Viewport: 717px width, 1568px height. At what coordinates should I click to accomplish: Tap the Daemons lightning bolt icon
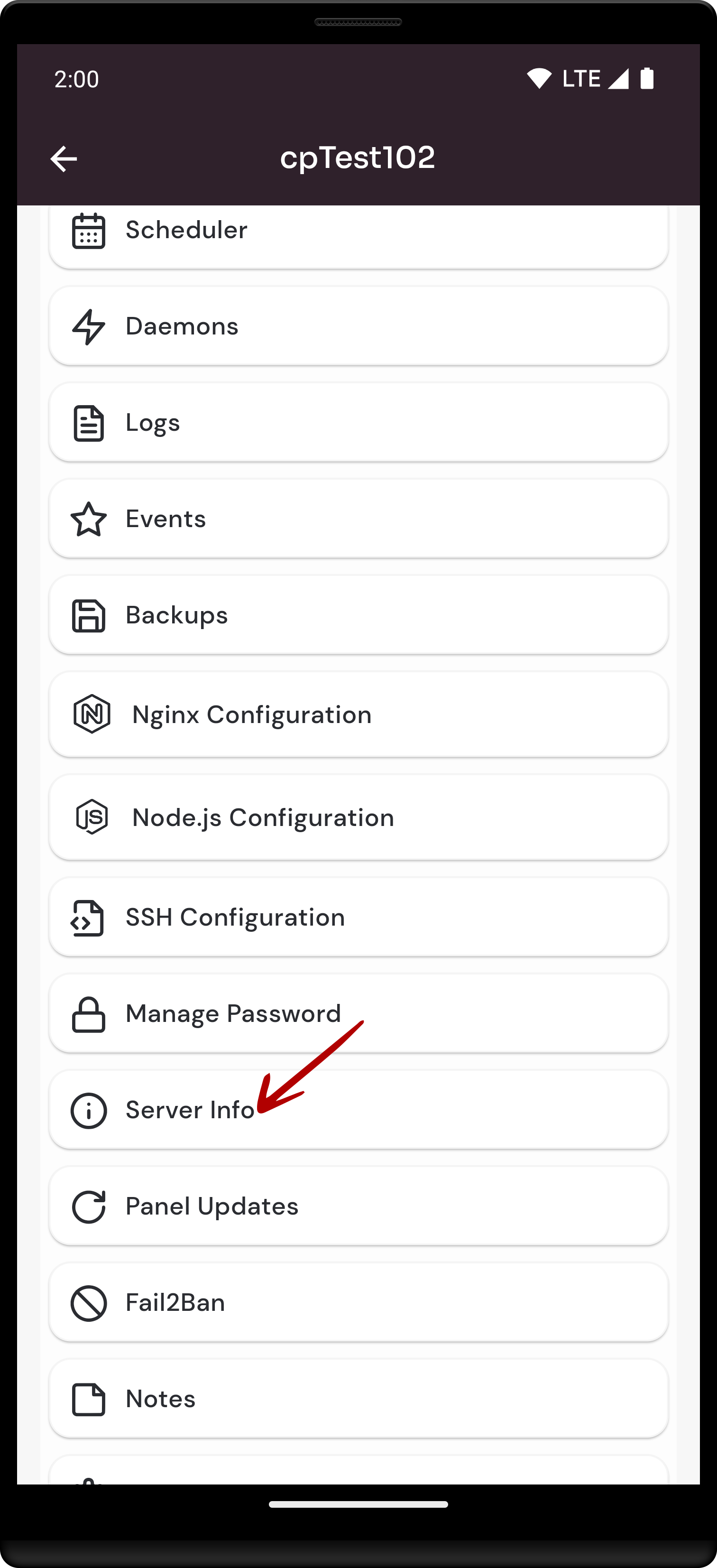(x=89, y=327)
